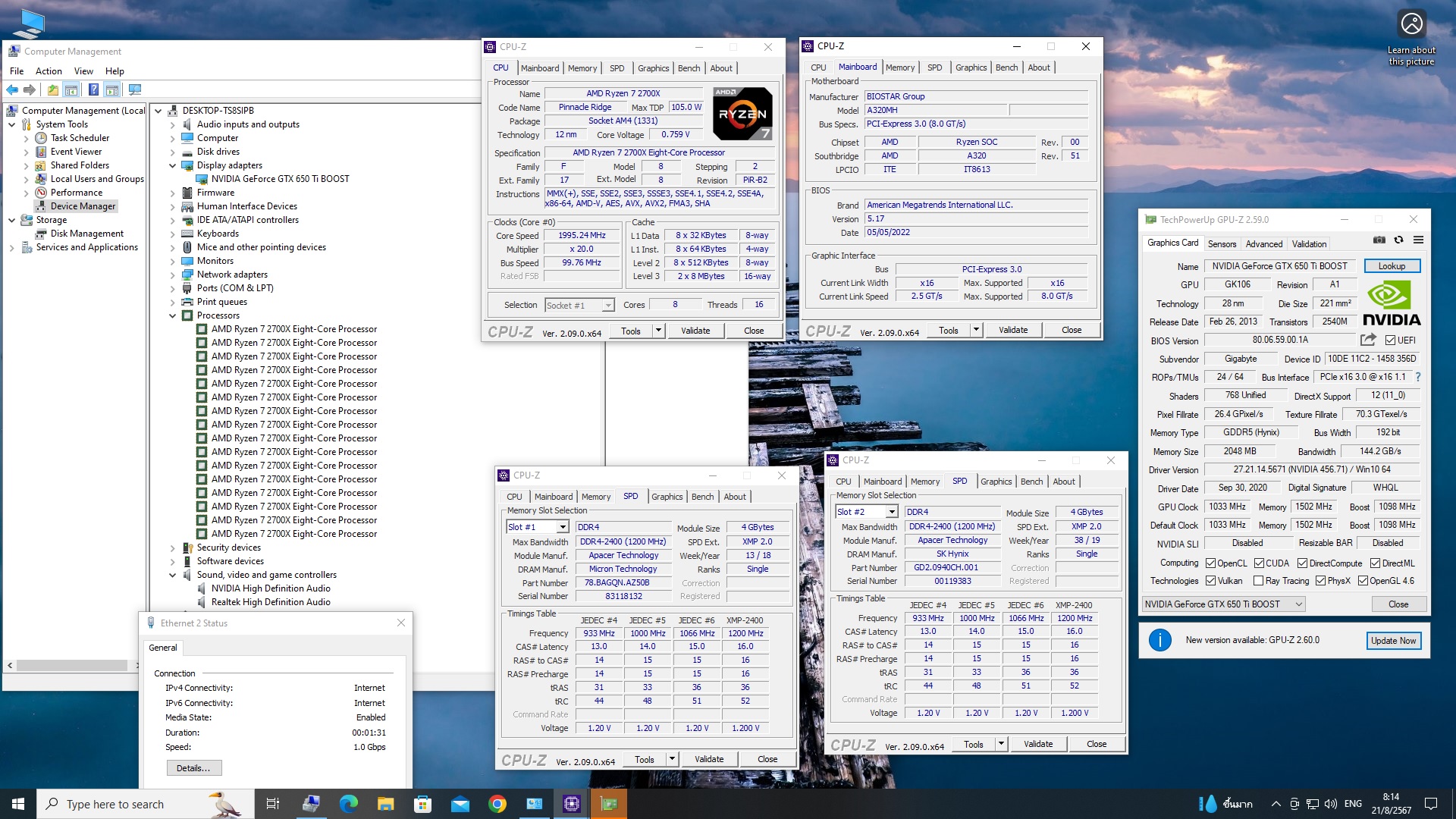The image size is (1456, 819).
Task: Open Windows Start menu
Action: pos(18,804)
